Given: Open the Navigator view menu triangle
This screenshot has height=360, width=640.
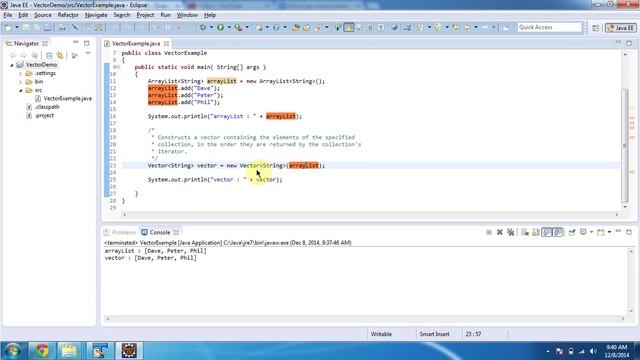Looking at the screenshot, I should click(x=88, y=54).
